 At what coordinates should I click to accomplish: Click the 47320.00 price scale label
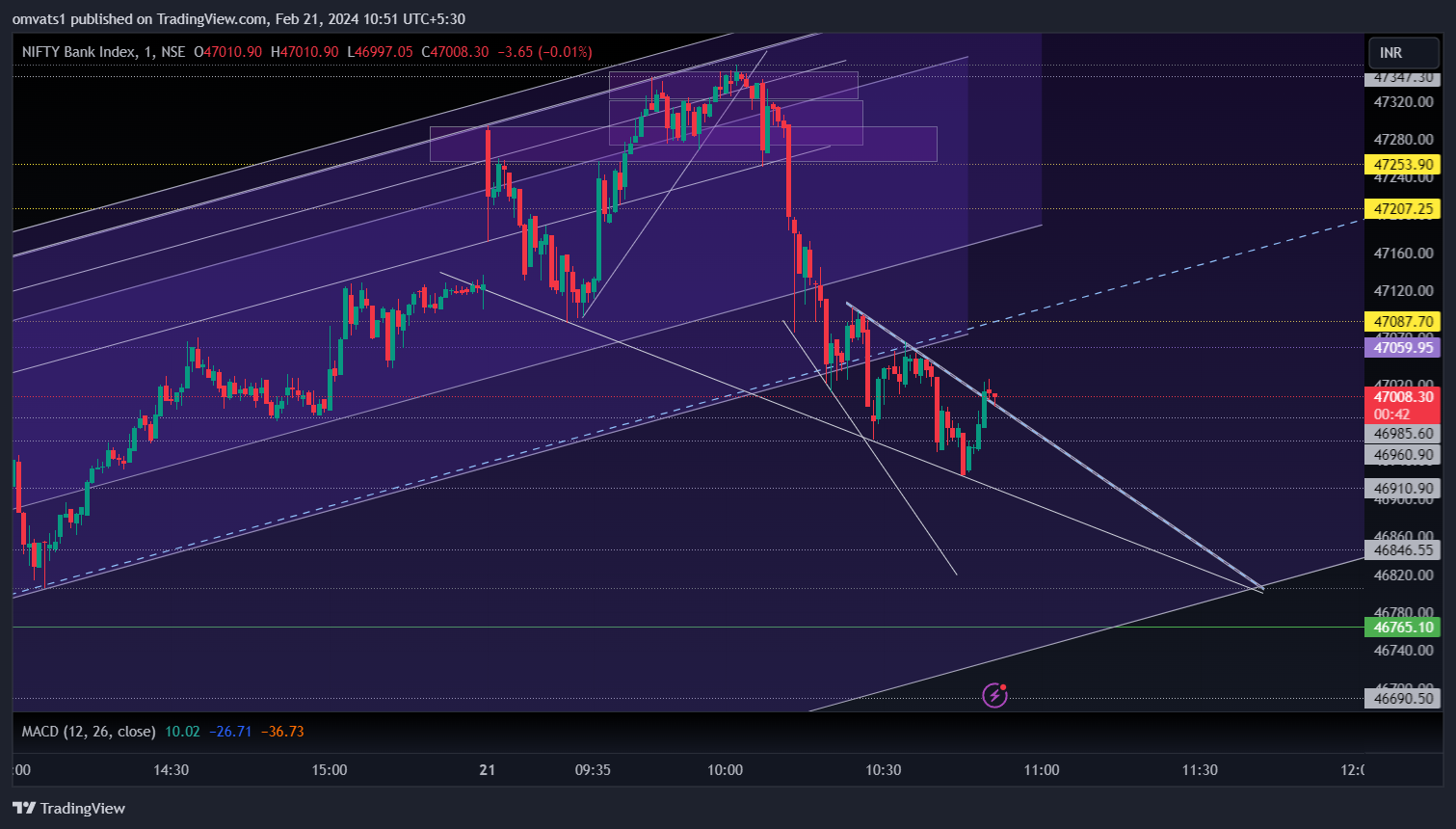1403,102
